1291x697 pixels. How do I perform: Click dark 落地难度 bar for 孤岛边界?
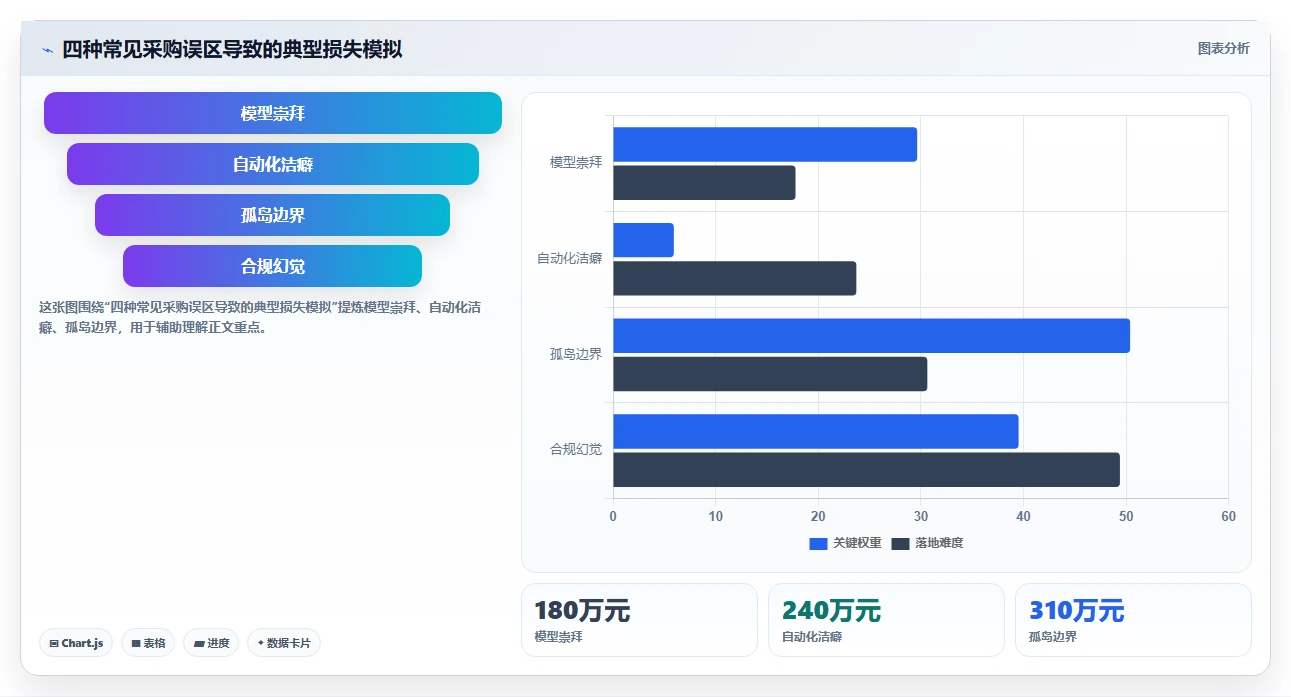click(770, 374)
